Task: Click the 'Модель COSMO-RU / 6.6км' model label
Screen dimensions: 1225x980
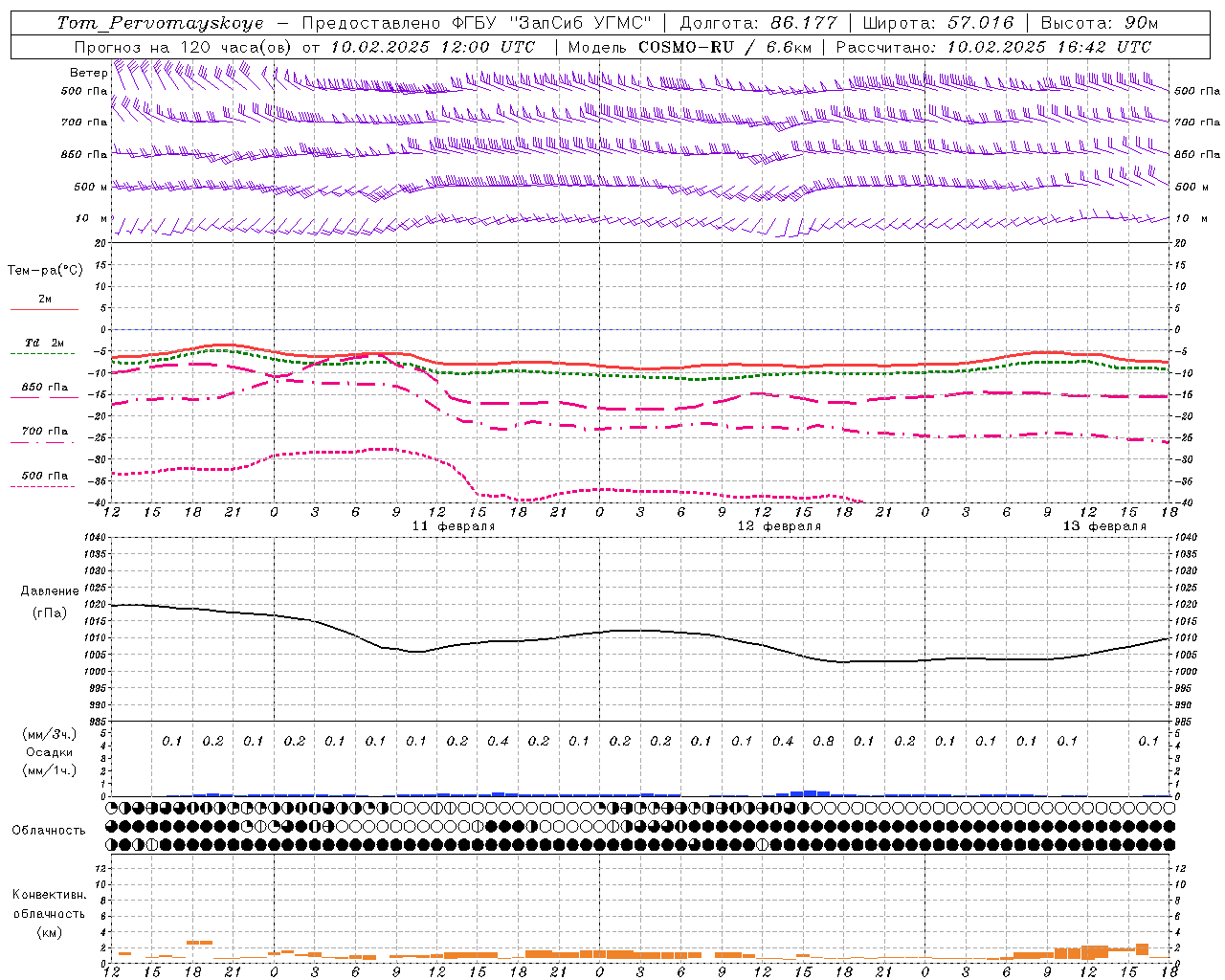Action: tap(689, 47)
